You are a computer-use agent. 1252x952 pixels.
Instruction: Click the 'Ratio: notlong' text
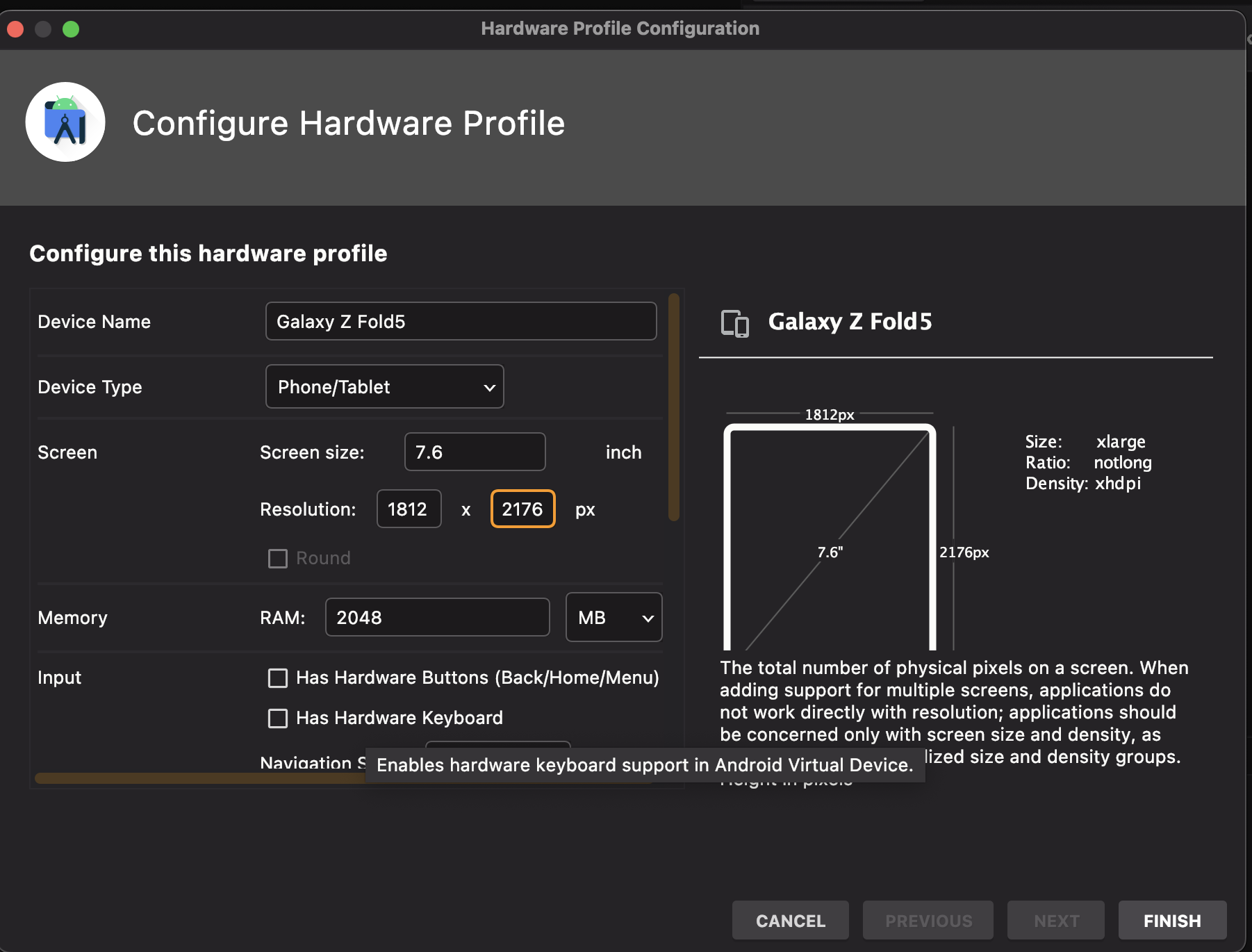click(x=1089, y=463)
